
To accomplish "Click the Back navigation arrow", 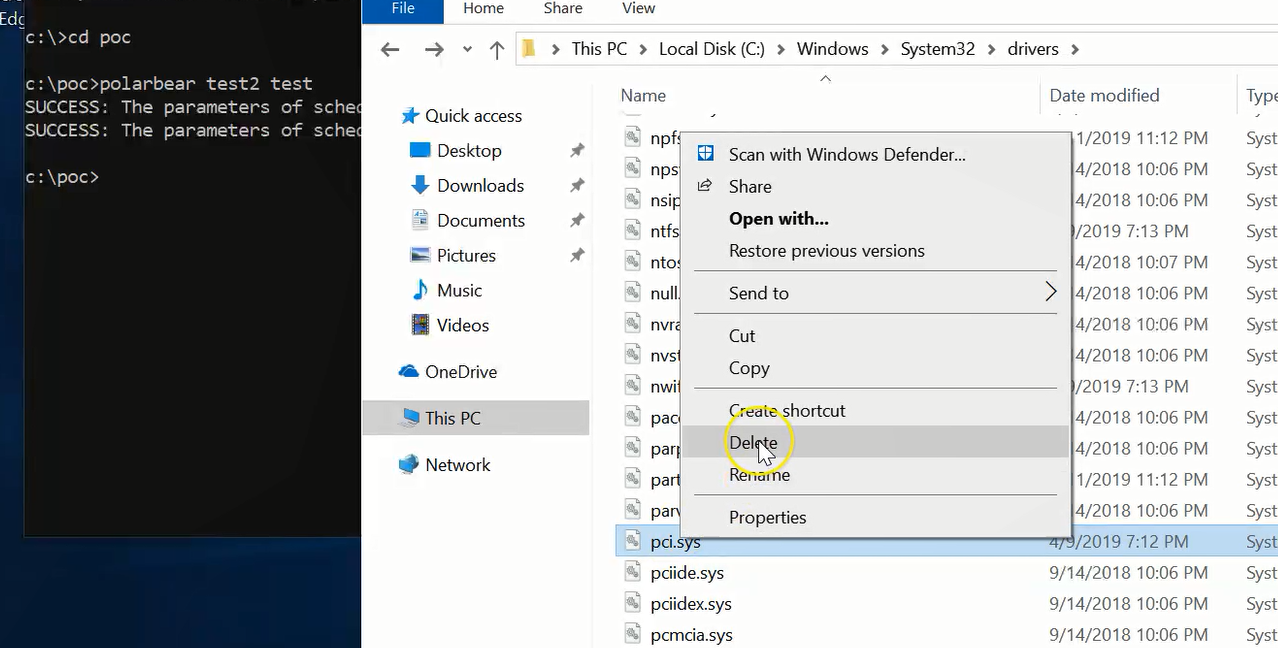I will point(390,49).
